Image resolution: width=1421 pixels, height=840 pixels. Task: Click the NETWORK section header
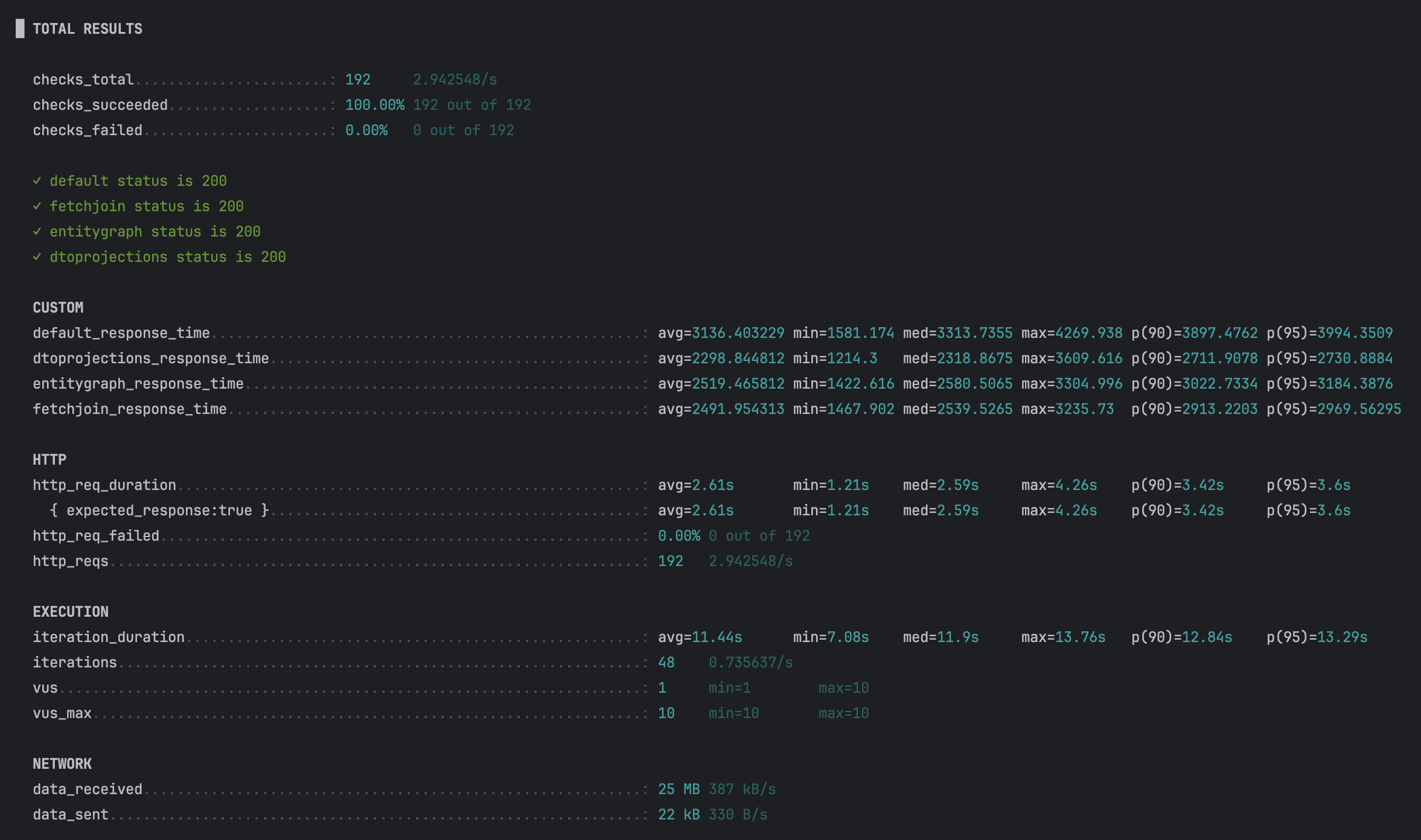(62, 764)
